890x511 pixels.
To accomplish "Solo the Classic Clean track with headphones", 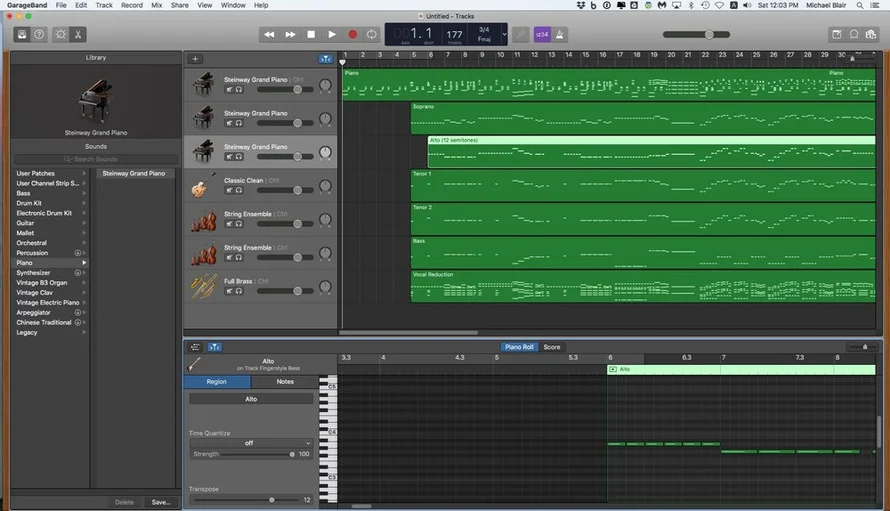I will click(x=239, y=190).
